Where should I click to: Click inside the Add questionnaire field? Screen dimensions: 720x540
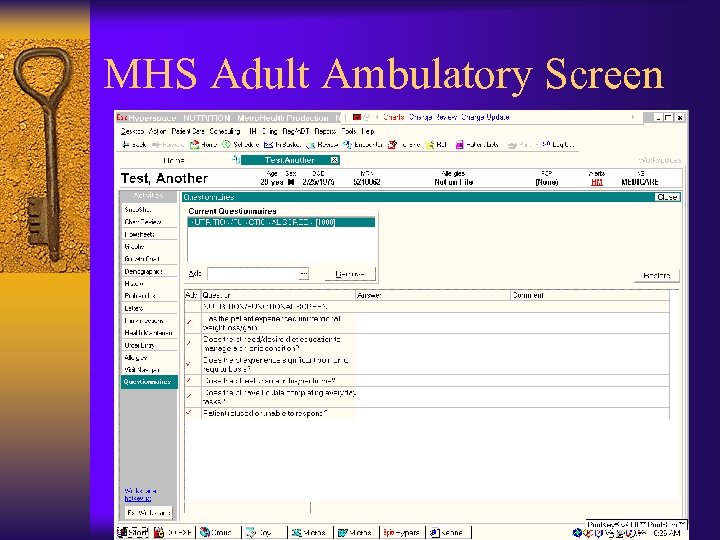pyautogui.click(x=253, y=274)
